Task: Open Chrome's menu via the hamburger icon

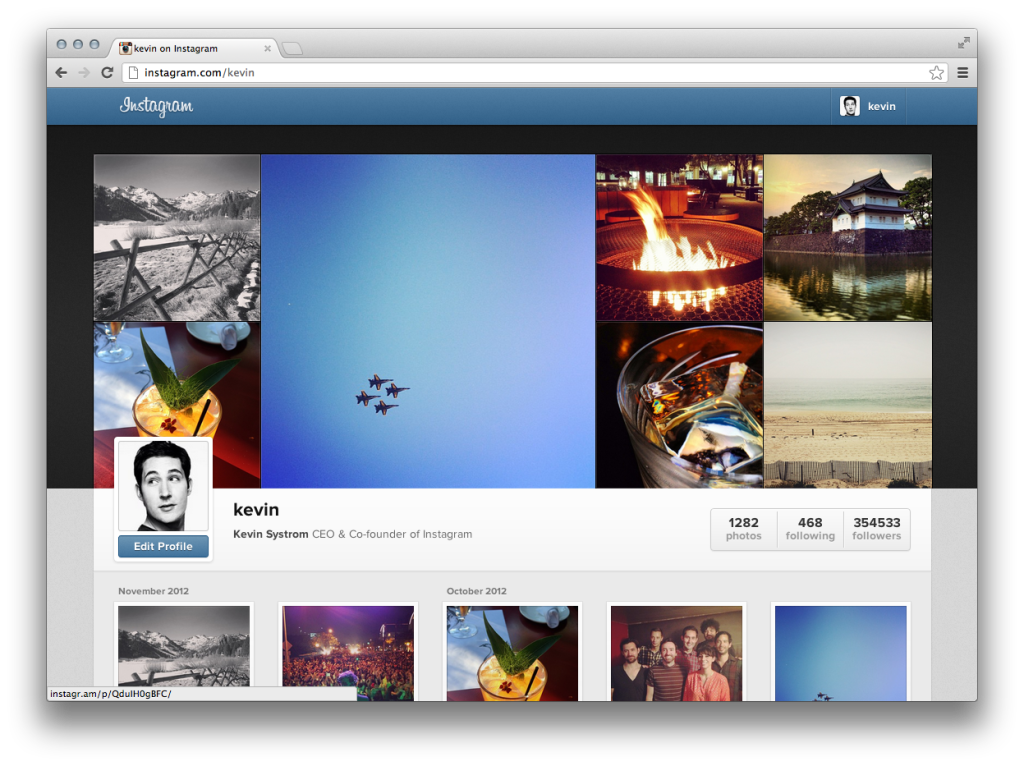Action: (962, 72)
